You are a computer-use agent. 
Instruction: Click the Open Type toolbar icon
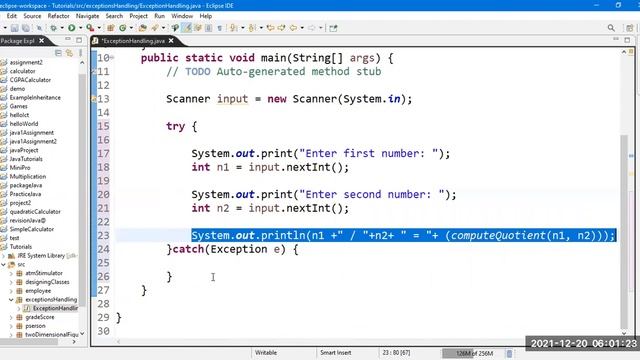pyautogui.click(x=142, y=28)
